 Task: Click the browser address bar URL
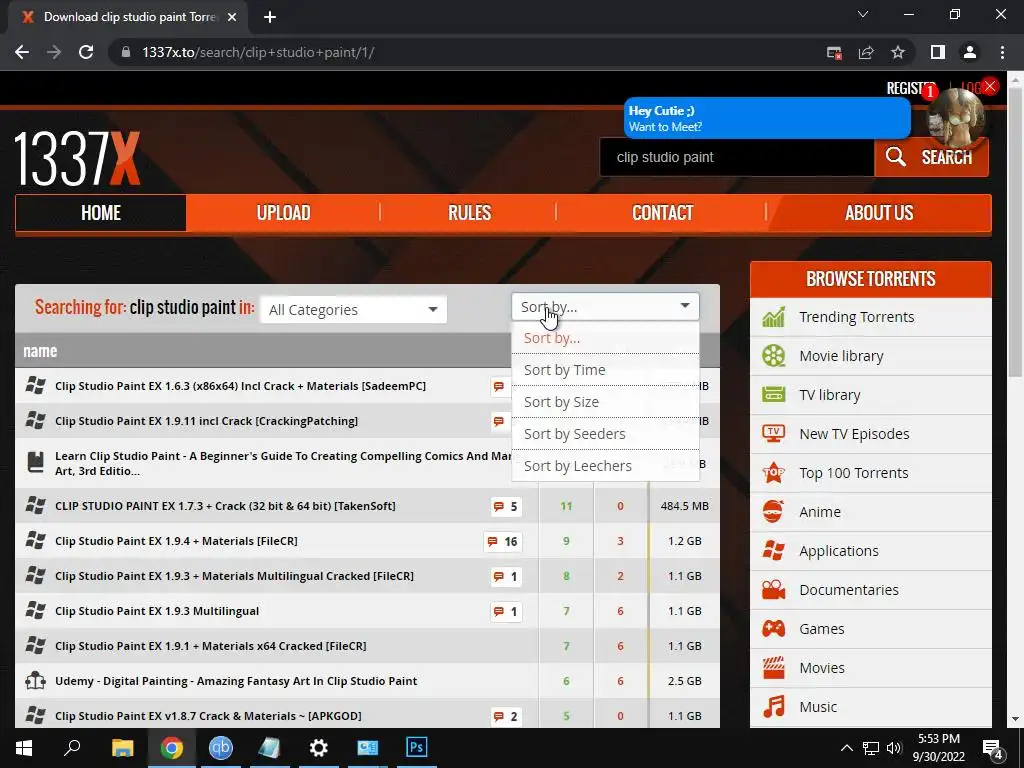coord(258,52)
